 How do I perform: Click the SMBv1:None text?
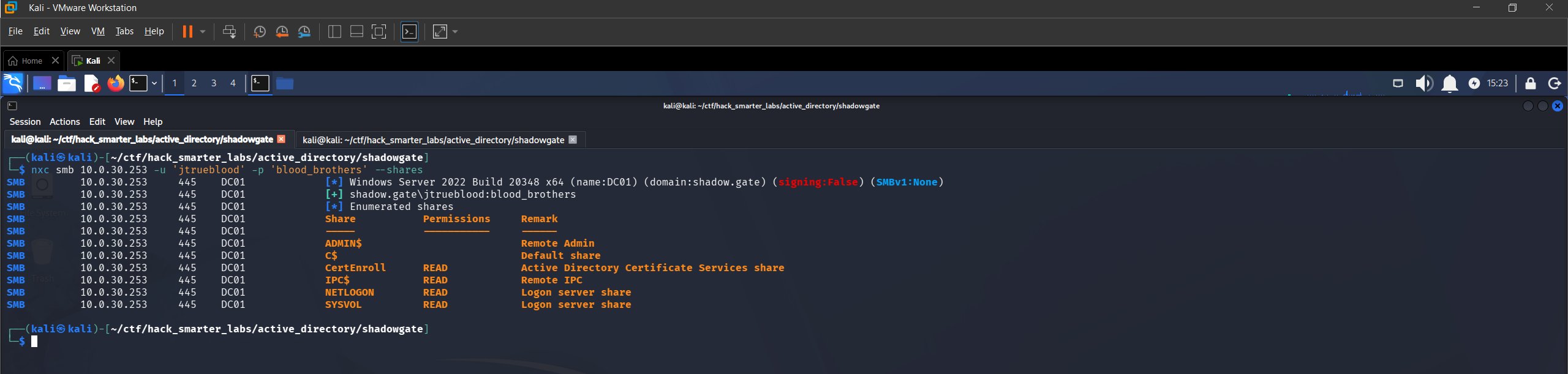click(907, 182)
